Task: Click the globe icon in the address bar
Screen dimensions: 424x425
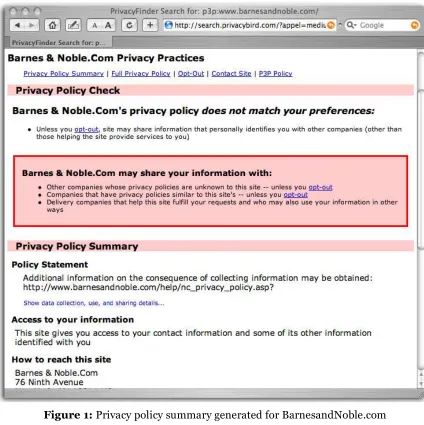Action: click(169, 25)
